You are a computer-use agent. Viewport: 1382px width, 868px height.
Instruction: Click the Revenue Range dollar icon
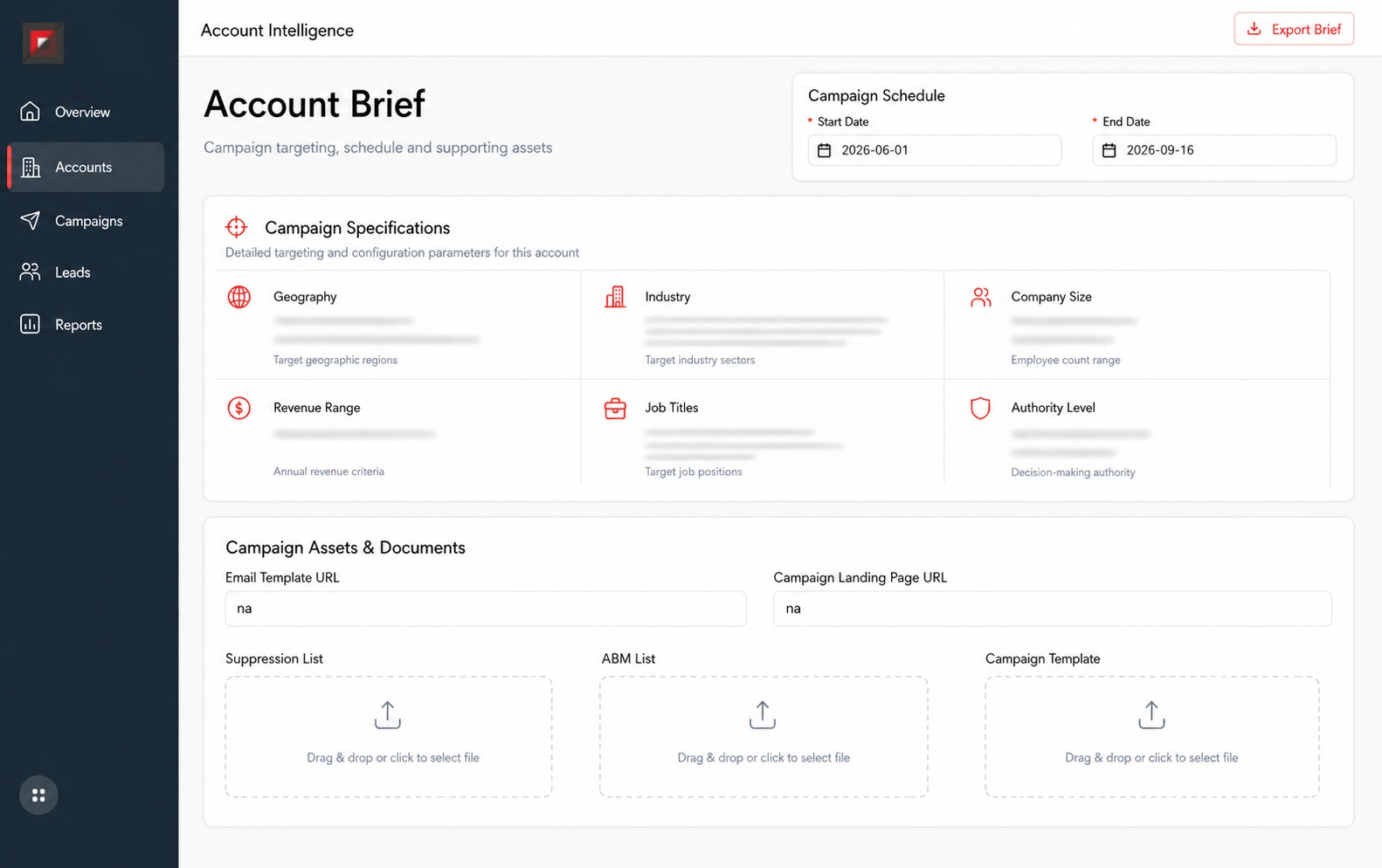click(x=239, y=408)
